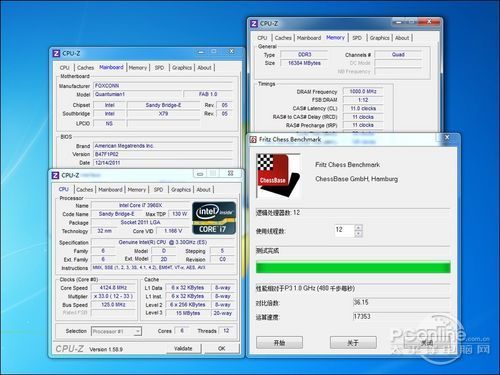Click the 125.0 MHz bus speed value
Image resolution: width=500 pixels, height=375 pixels.
coord(113,304)
